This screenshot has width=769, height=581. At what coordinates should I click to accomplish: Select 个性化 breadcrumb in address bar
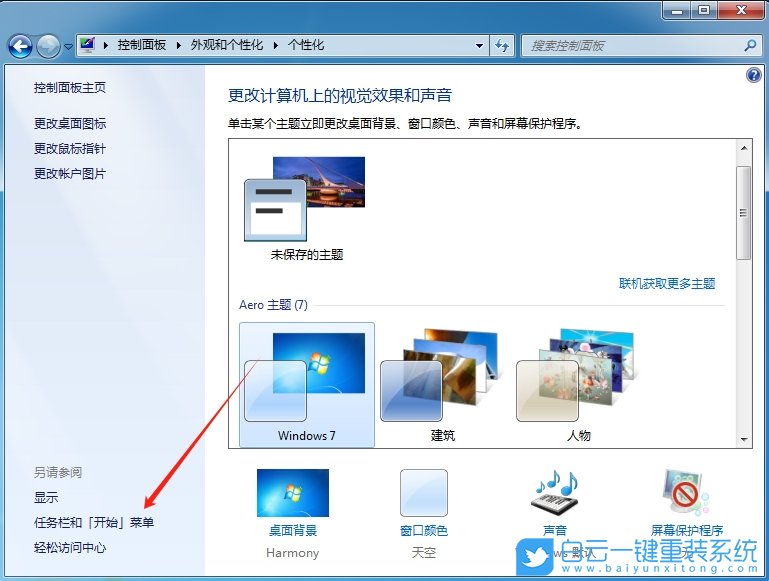point(306,45)
